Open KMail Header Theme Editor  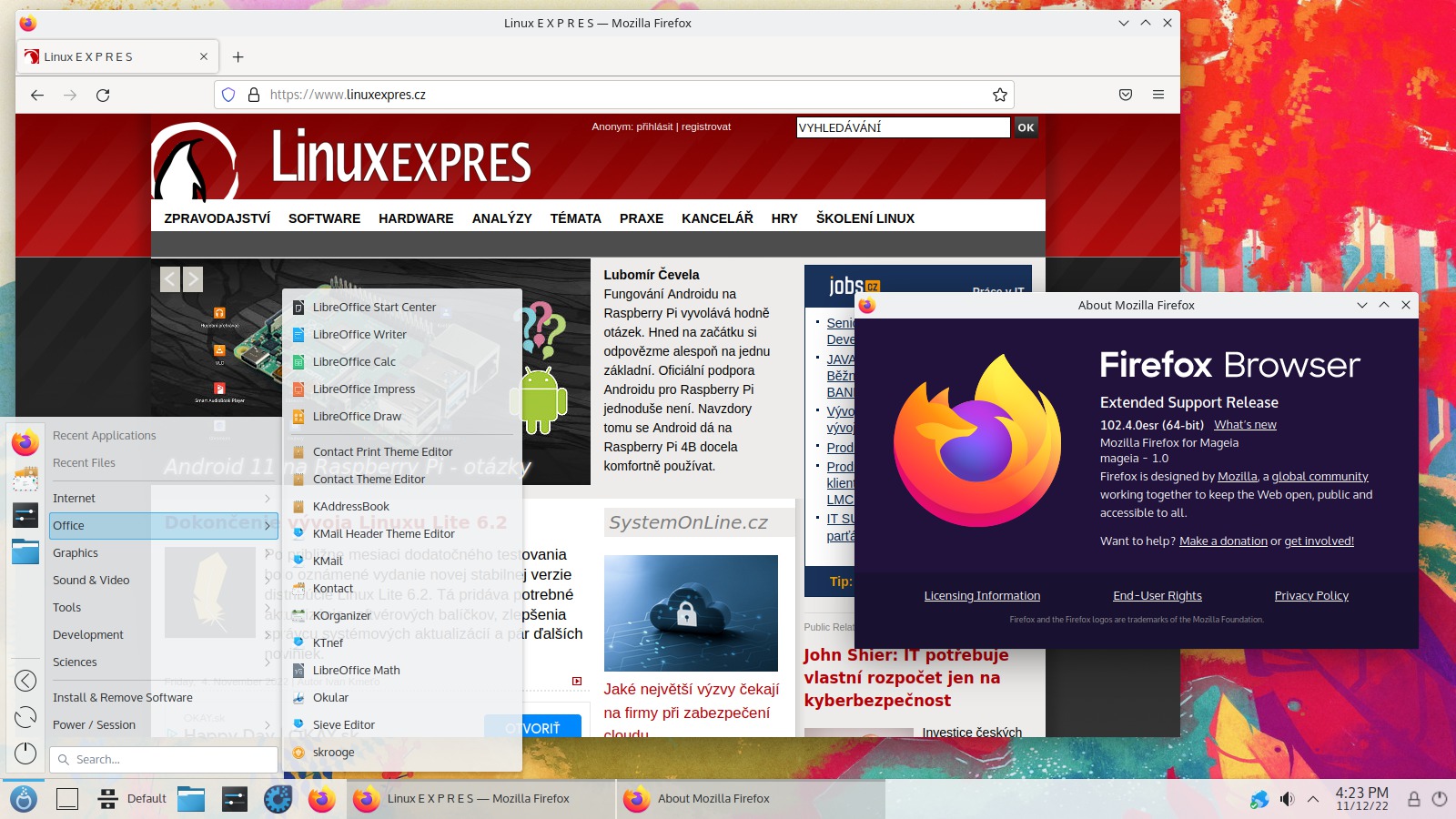point(401,534)
